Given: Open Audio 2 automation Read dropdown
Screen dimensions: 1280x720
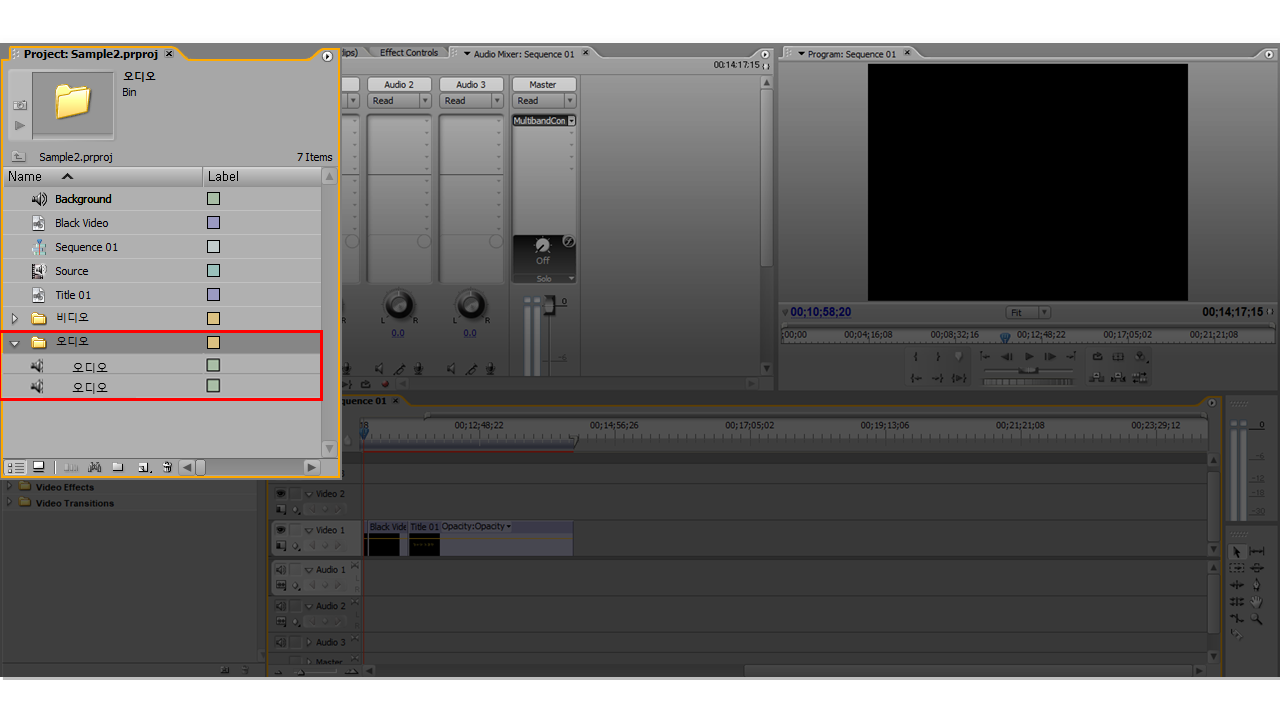Looking at the screenshot, I should [398, 101].
